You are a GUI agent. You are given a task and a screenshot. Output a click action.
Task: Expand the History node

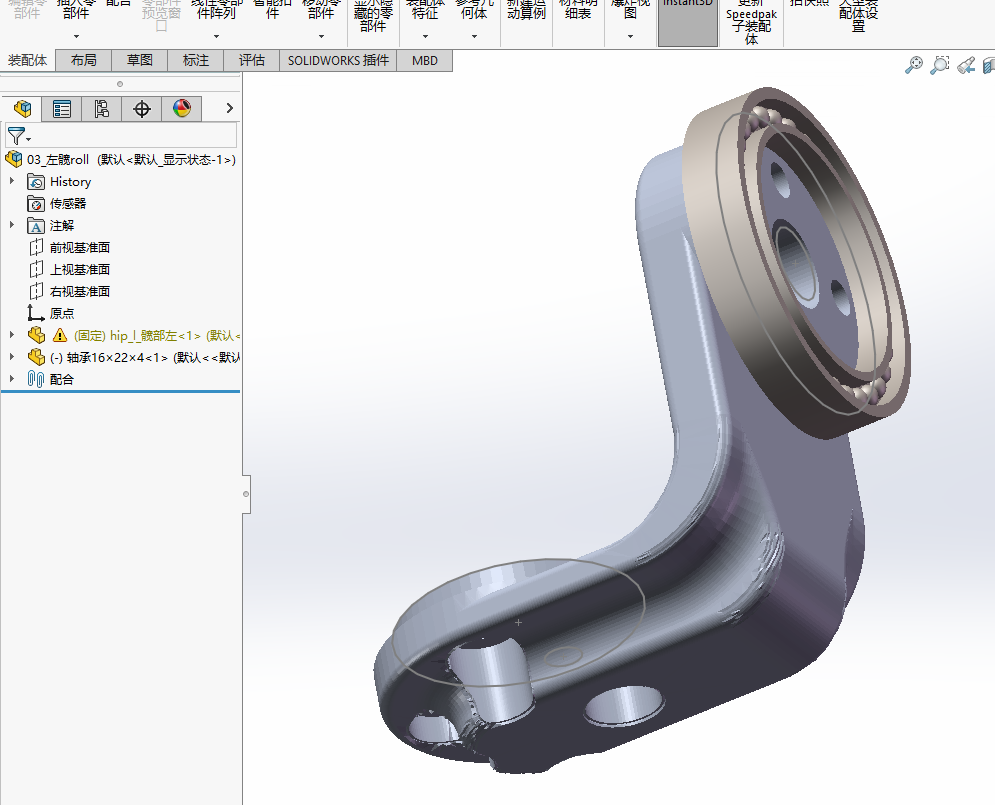click(x=11, y=181)
